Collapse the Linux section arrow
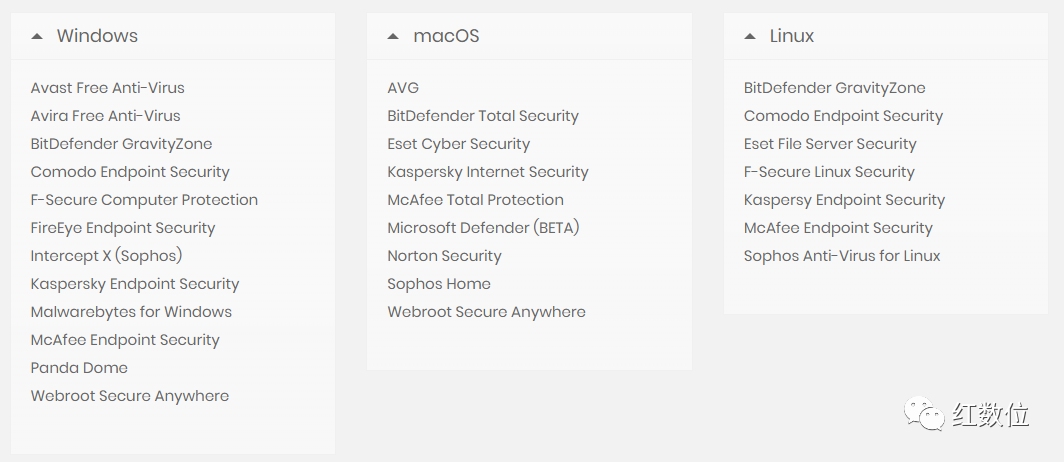This screenshot has width=1064, height=462. (x=750, y=36)
